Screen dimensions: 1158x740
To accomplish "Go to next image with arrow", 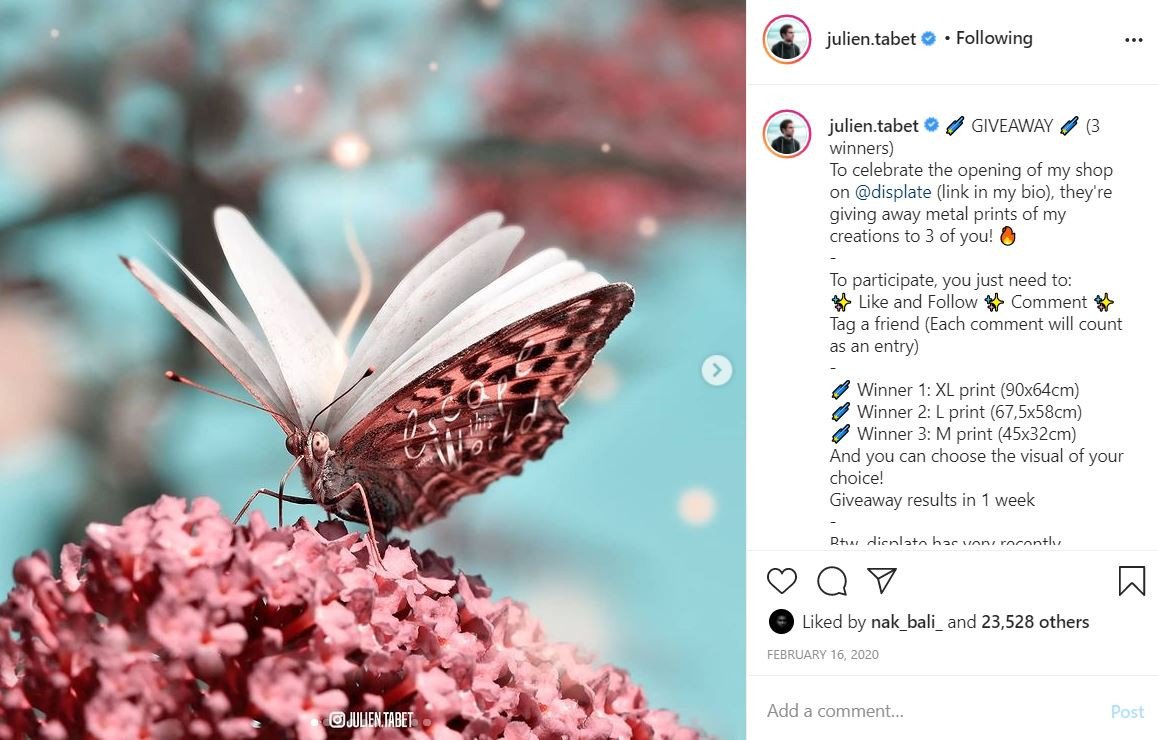I will click(716, 370).
